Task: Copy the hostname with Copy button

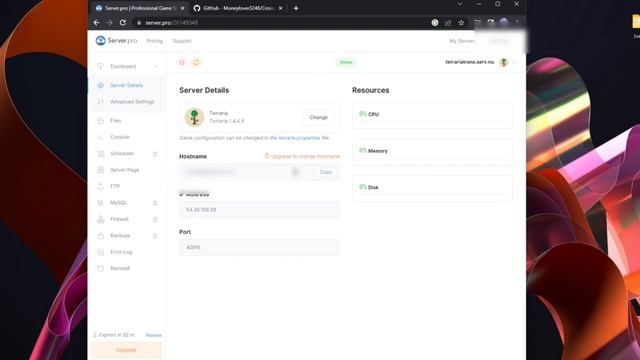Action: pyautogui.click(x=326, y=172)
